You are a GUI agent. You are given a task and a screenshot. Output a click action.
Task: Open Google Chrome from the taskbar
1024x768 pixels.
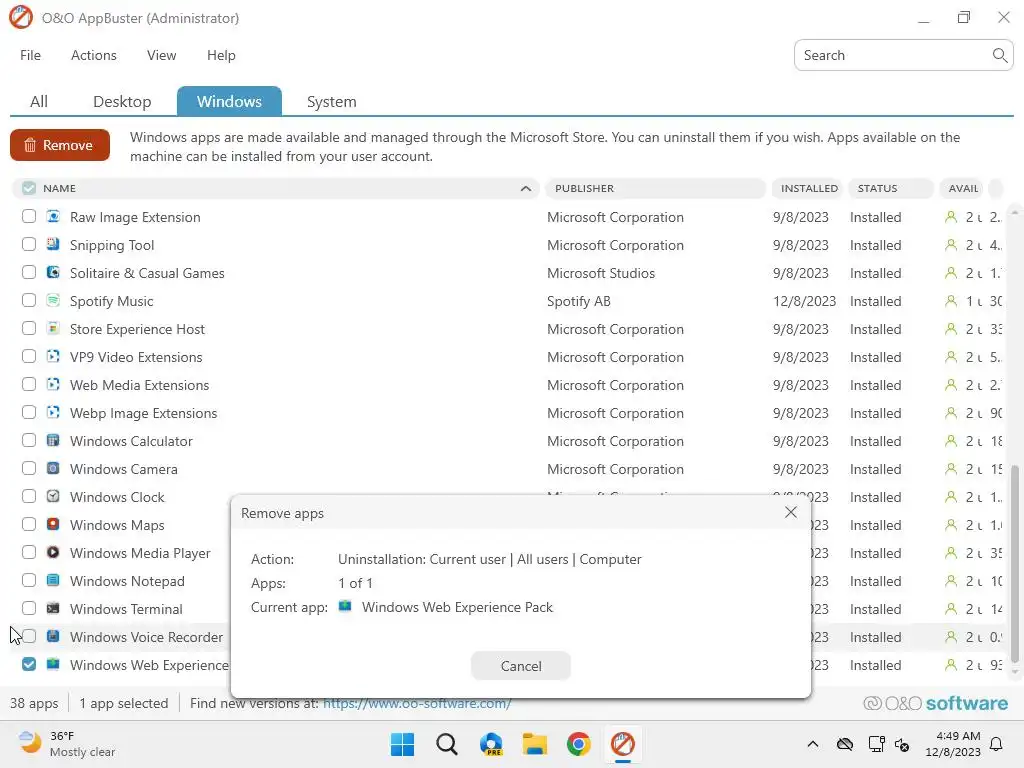point(579,744)
